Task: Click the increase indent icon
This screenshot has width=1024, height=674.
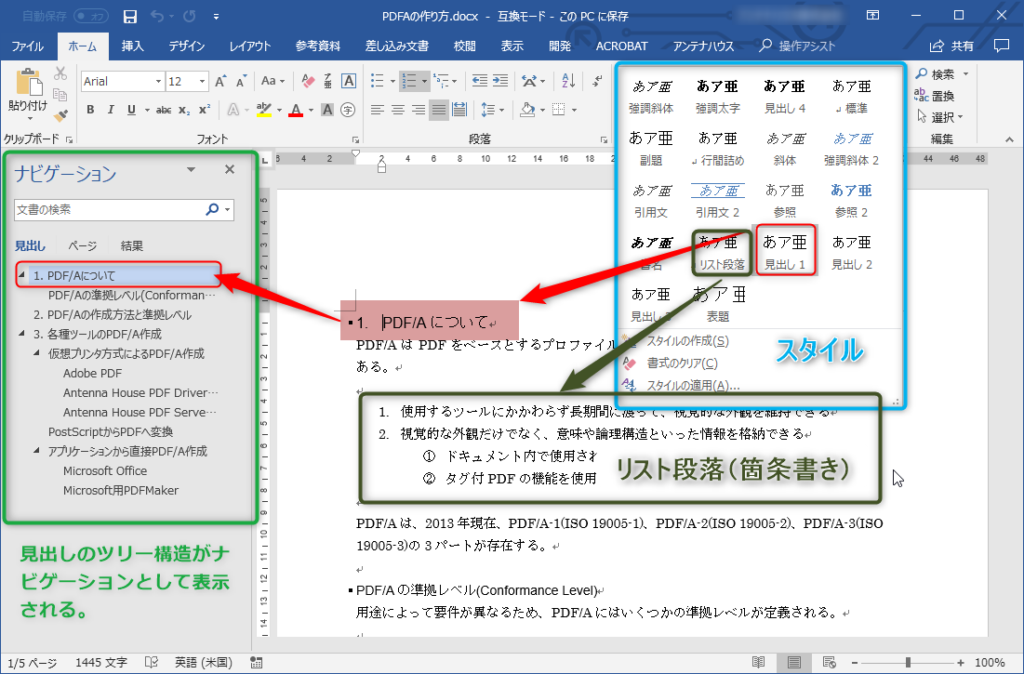Action: [500, 81]
